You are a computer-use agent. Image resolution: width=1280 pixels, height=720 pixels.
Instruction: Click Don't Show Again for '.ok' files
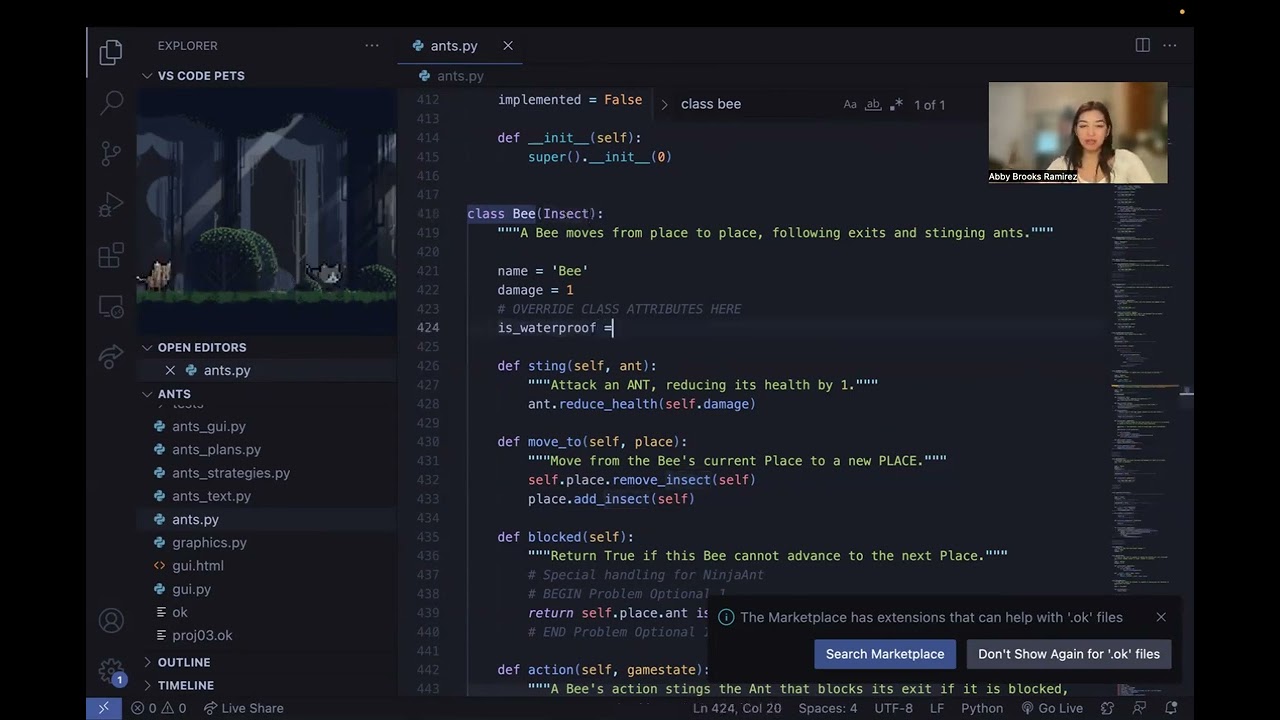(x=1069, y=654)
